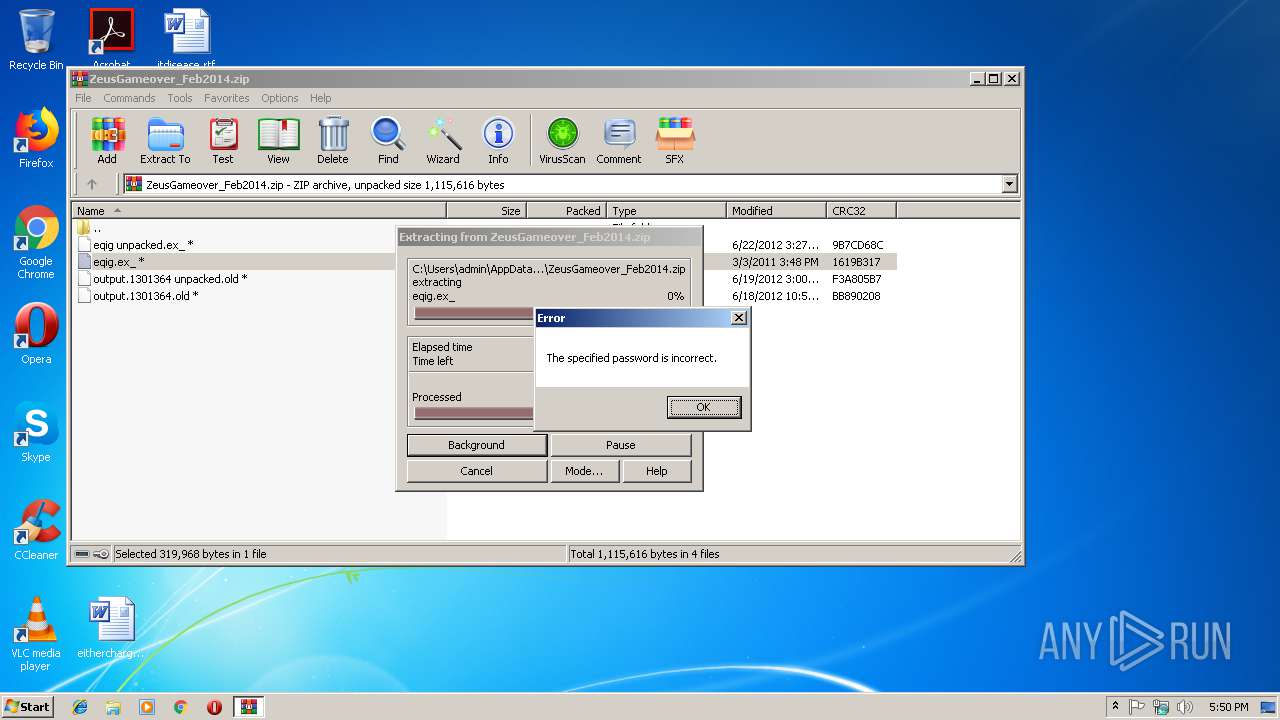
Task: Click the up one level arrow button
Action: [x=92, y=184]
